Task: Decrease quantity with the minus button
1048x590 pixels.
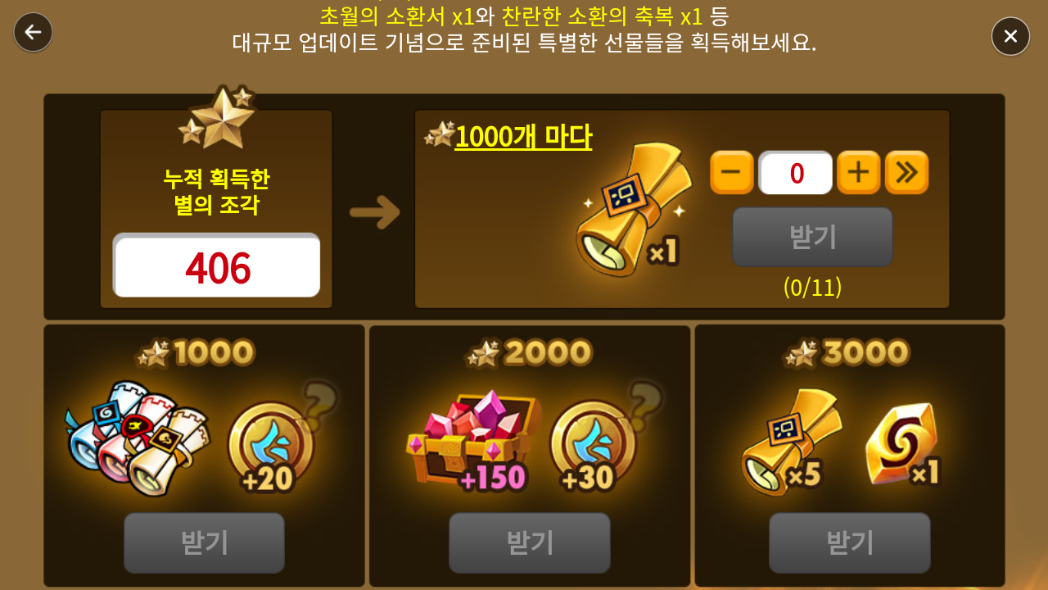Action: (x=731, y=172)
